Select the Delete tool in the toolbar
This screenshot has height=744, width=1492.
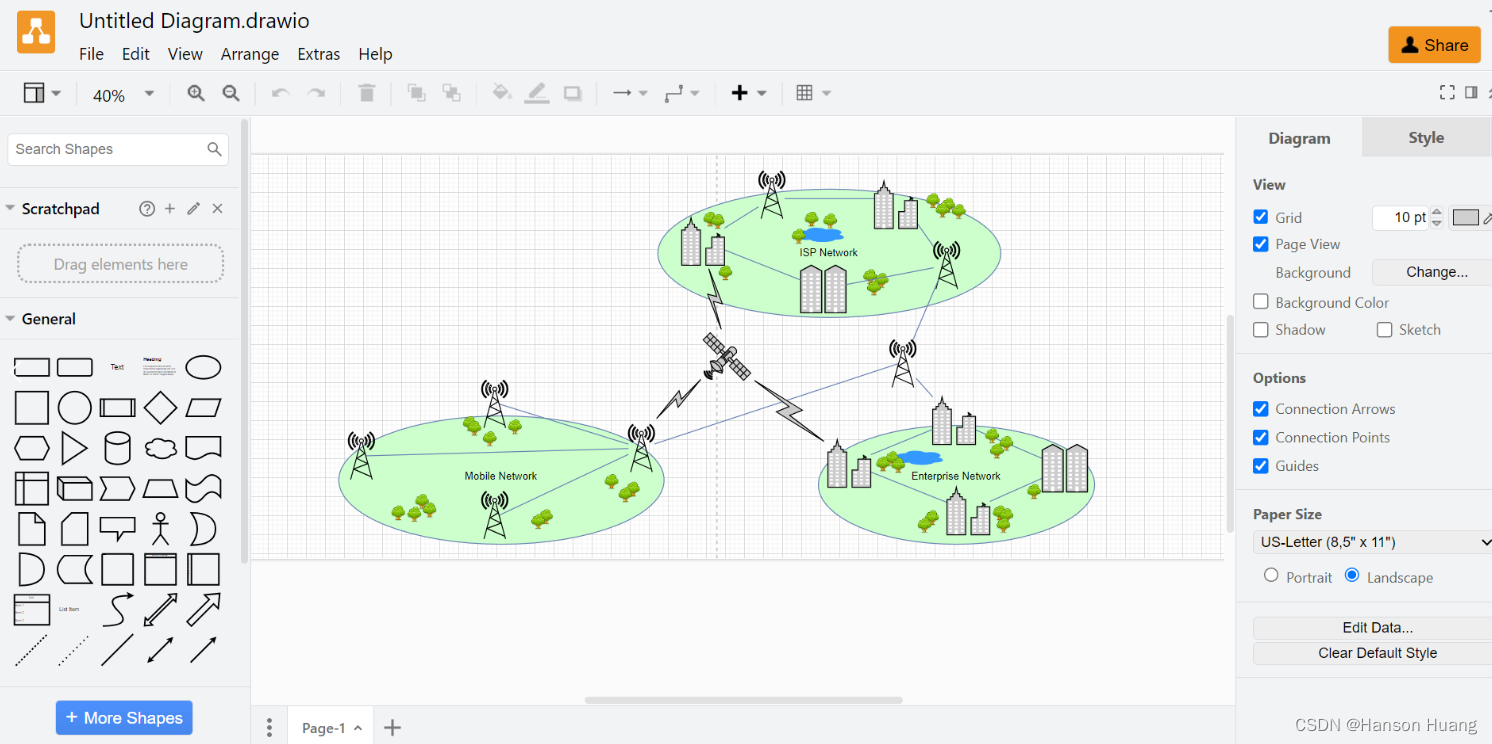366,92
